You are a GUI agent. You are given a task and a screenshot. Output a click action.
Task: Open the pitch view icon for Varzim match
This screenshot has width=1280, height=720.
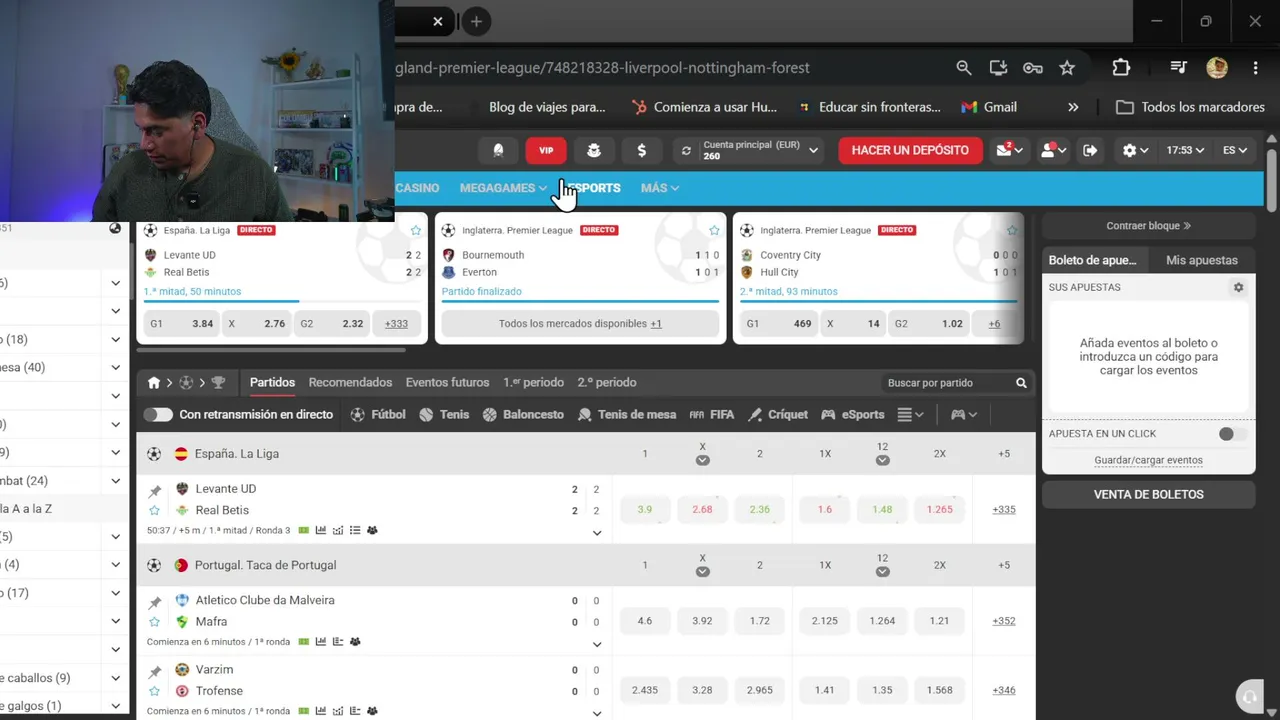point(304,711)
